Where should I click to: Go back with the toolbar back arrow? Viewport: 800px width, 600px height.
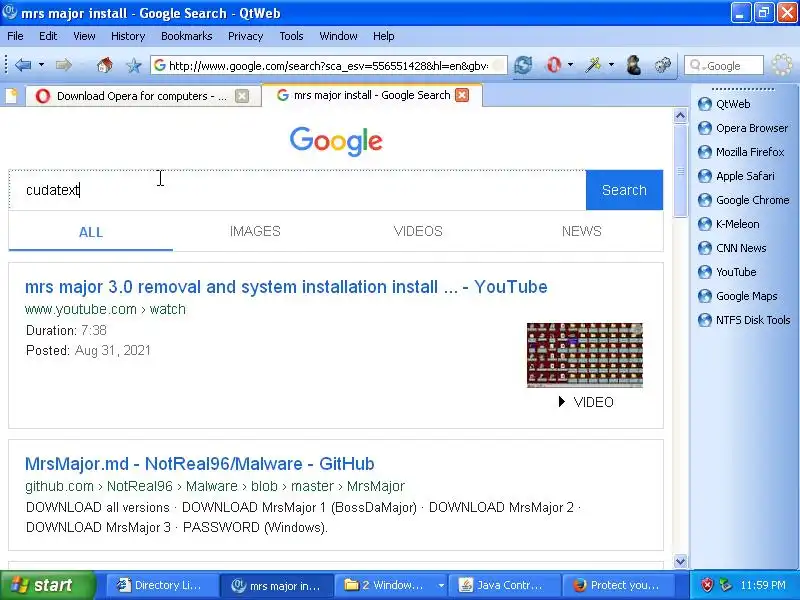pyautogui.click(x=23, y=65)
